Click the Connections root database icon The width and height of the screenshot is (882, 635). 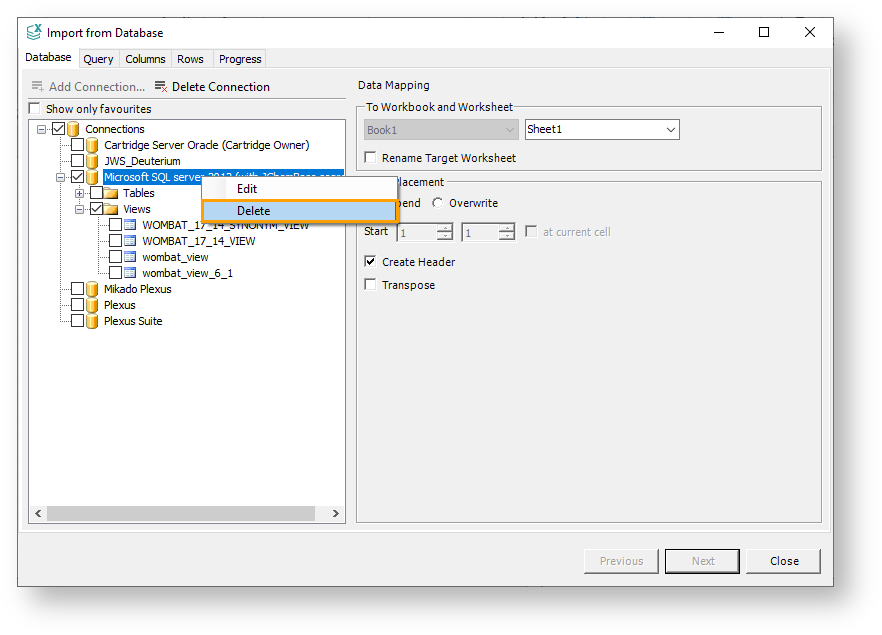pyautogui.click(x=73, y=129)
